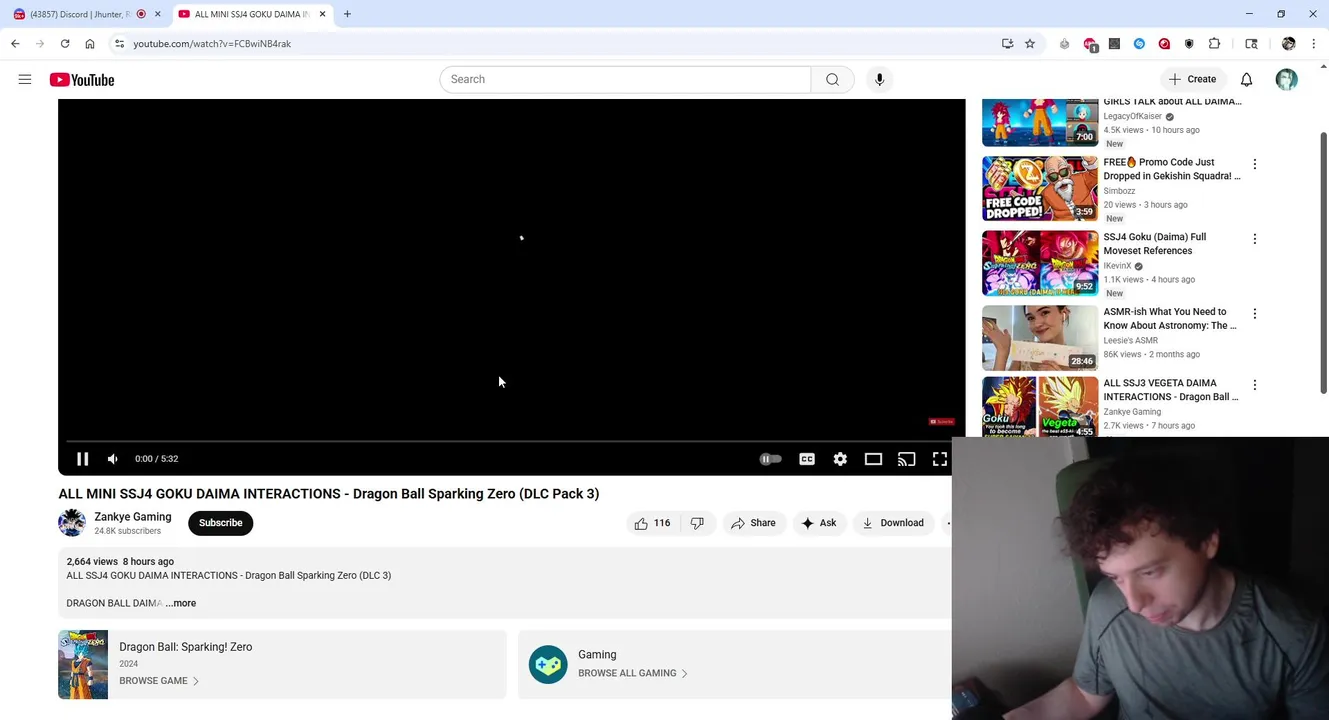Open the Shazam extension icon
1329x720 pixels.
tap(1139, 44)
